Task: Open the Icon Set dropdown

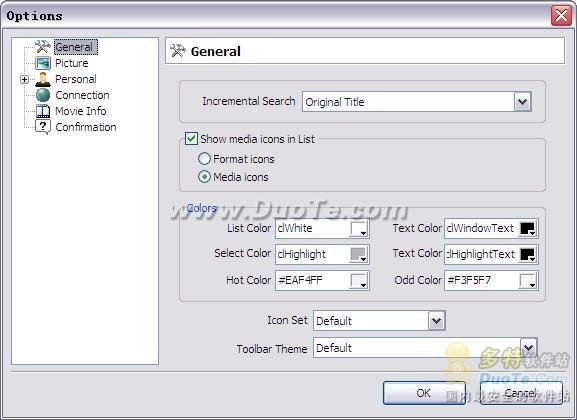Action: click(x=437, y=321)
